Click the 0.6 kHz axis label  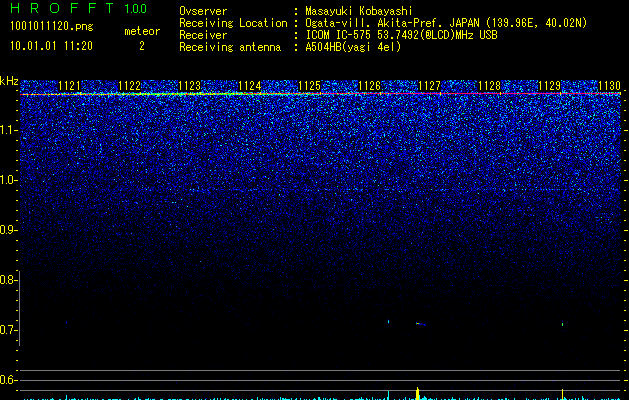click(8, 380)
